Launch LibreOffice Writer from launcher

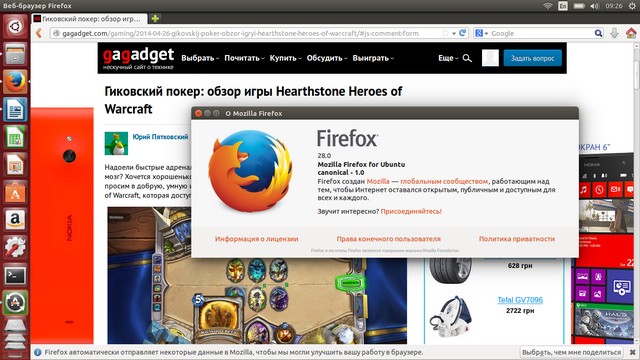click(x=15, y=109)
